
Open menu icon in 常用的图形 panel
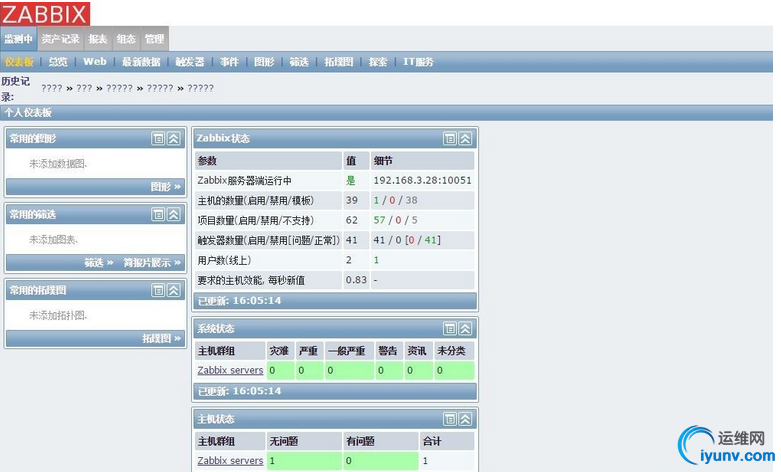(x=158, y=138)
